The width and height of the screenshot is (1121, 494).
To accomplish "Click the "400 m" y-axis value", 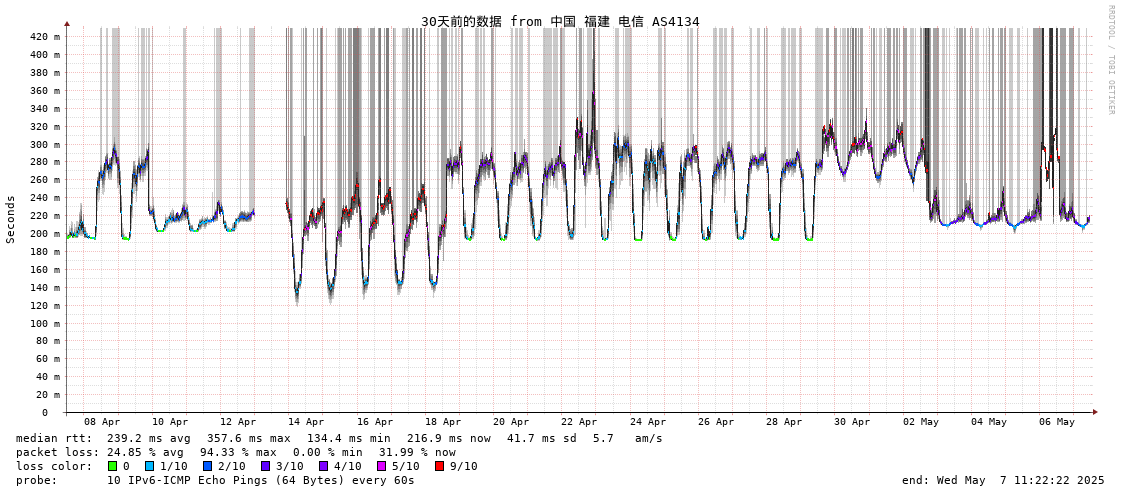I will (46, 54).
